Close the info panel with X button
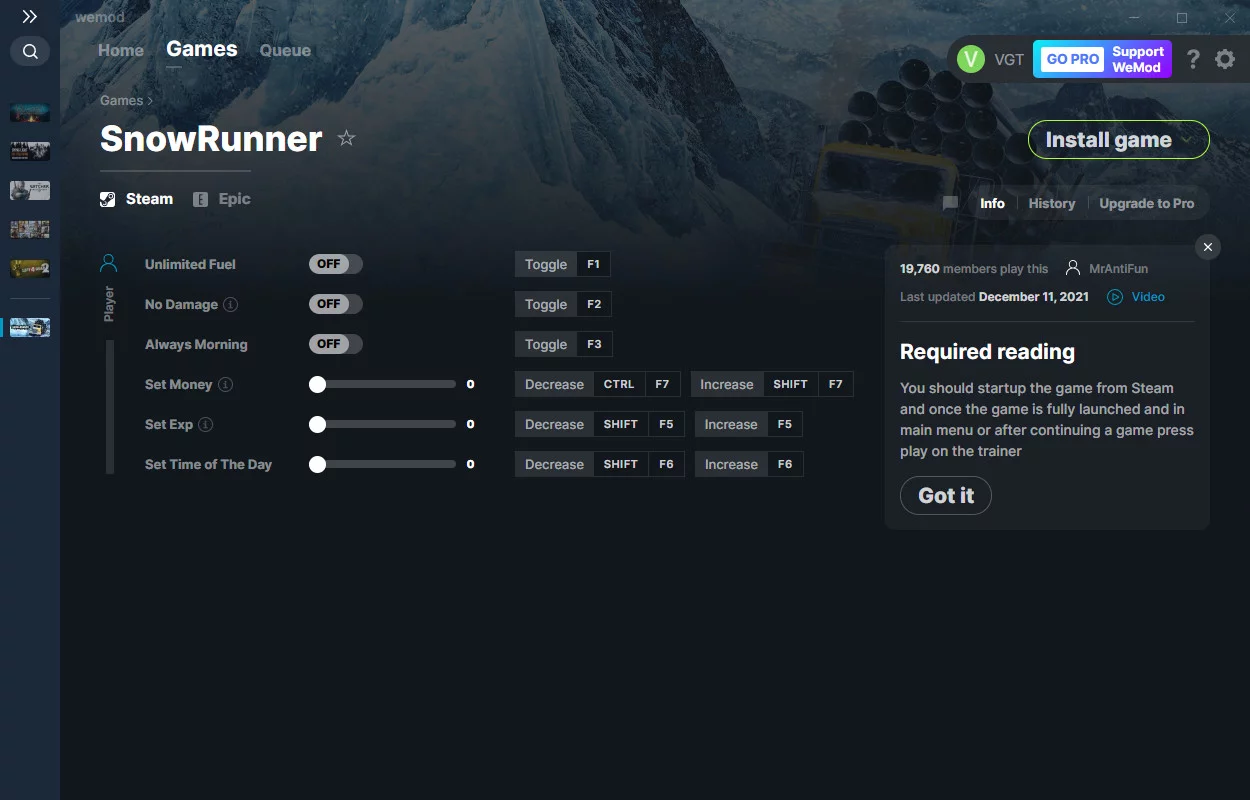This screenshot has width=1250, height=800. click(1208, 247)
